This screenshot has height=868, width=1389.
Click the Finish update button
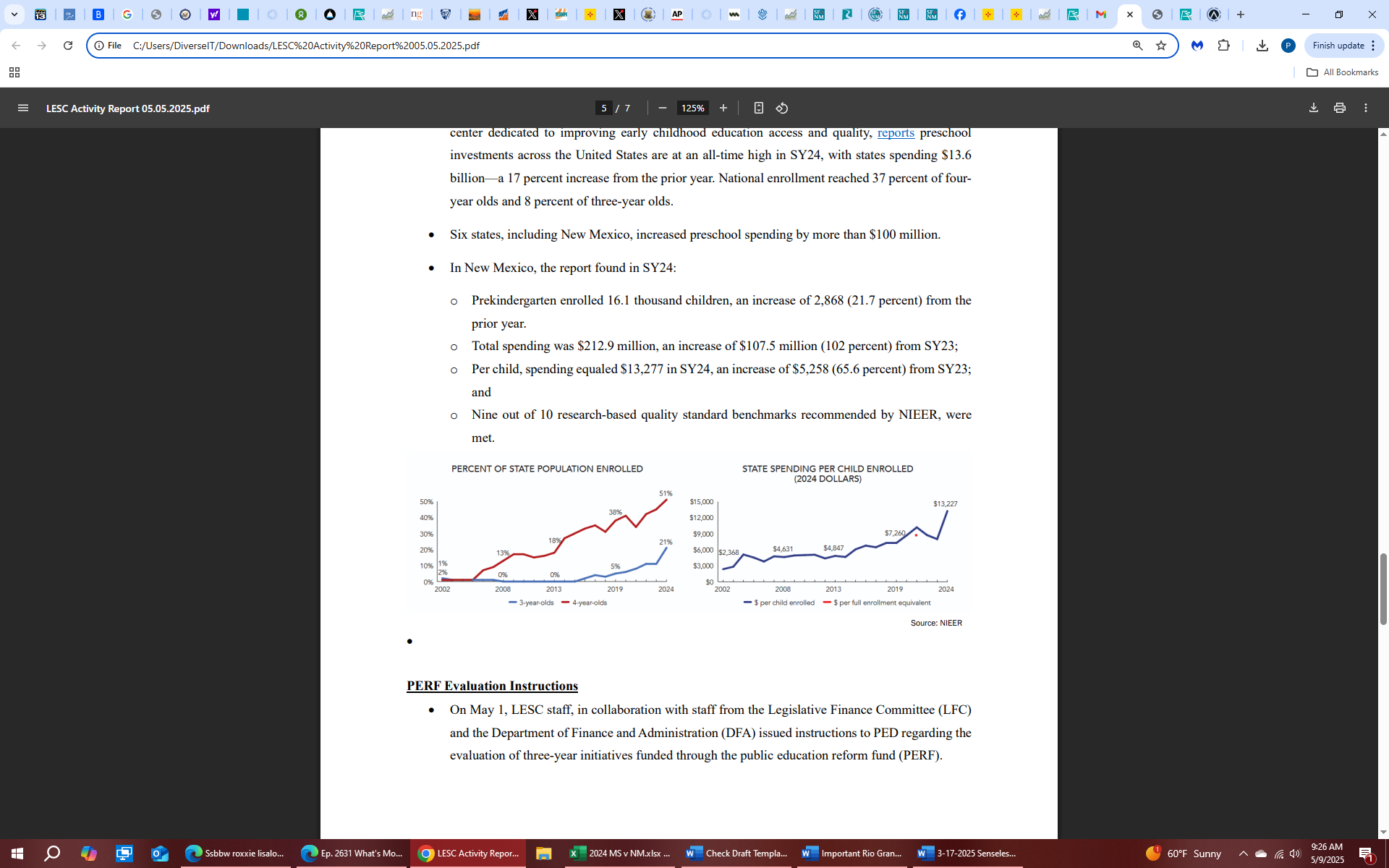pos(1338,46)
